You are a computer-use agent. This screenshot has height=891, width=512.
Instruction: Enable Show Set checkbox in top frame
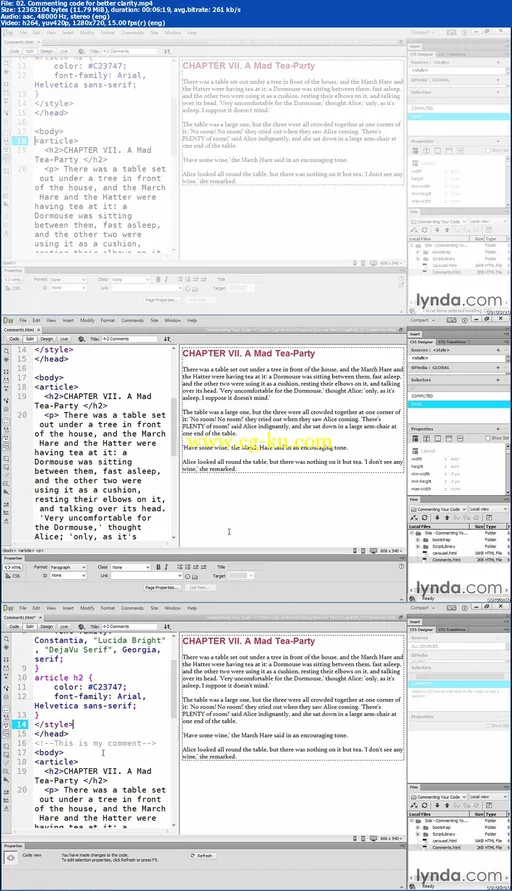(x=488, y=150)
